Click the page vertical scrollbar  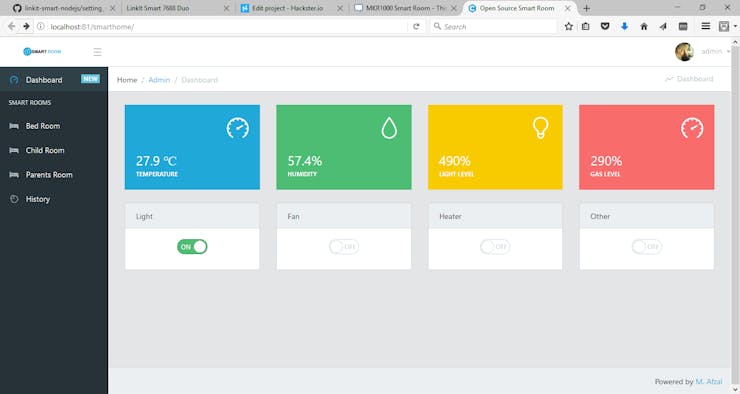coord(735,215)
